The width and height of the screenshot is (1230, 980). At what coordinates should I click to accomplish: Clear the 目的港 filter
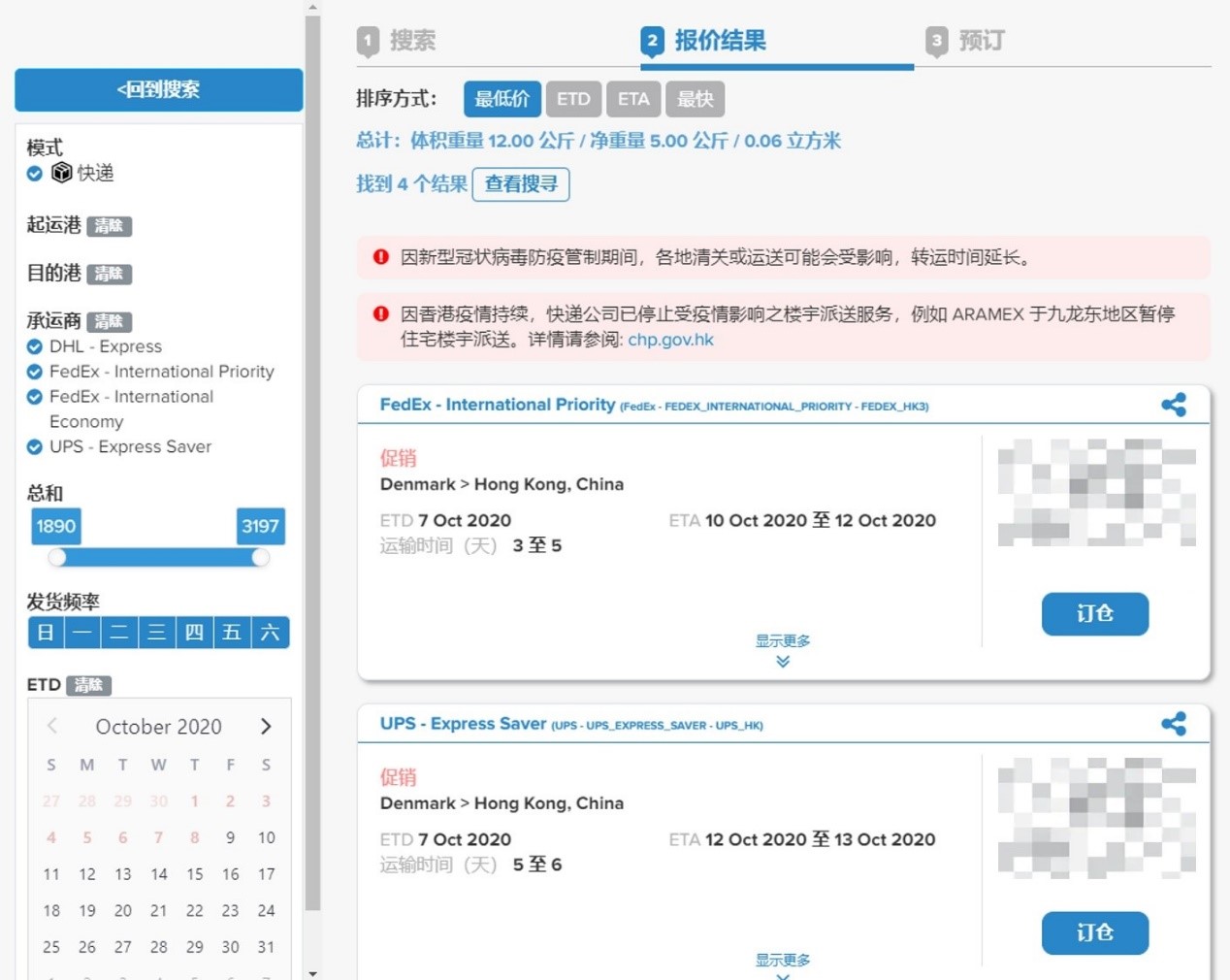click(110, 274)
